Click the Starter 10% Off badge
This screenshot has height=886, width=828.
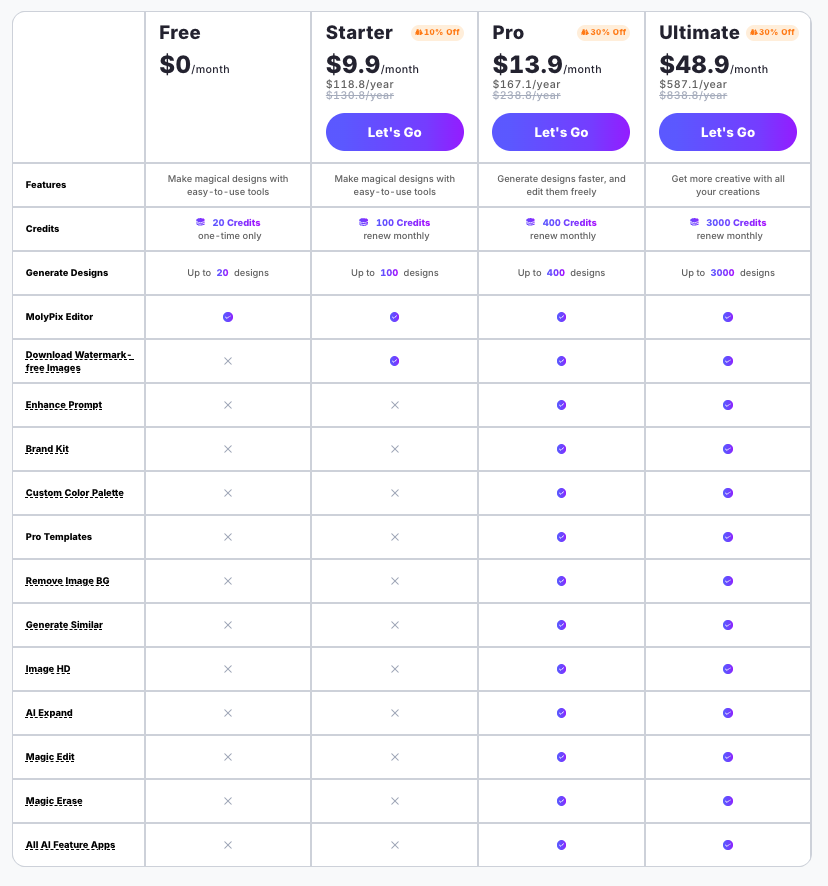point(437,32)
